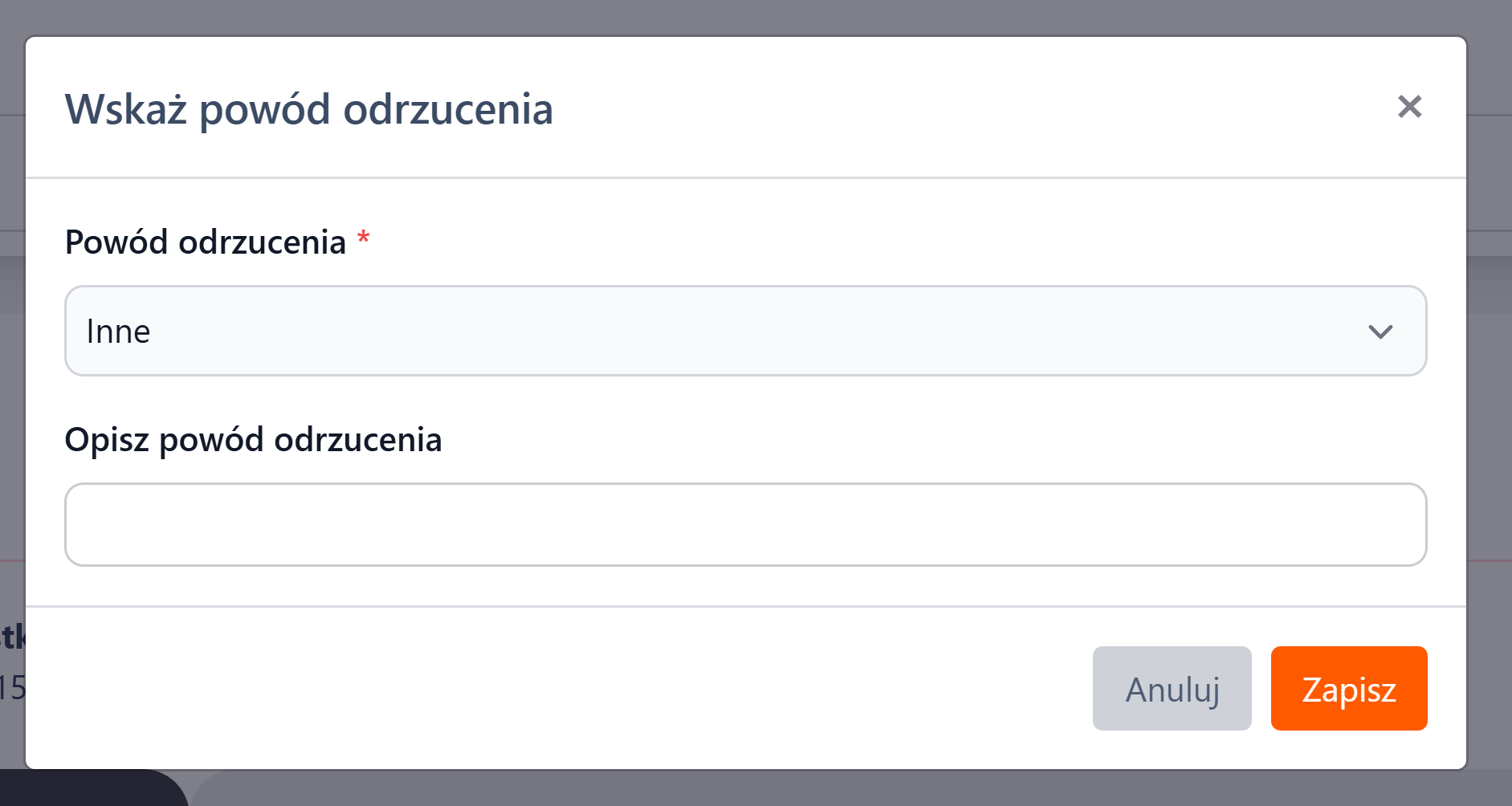This screenshot has height=806, width=1512.
Task: Place cursor in the empty description input
Action: pyautogui.click(x=745, y=524)
